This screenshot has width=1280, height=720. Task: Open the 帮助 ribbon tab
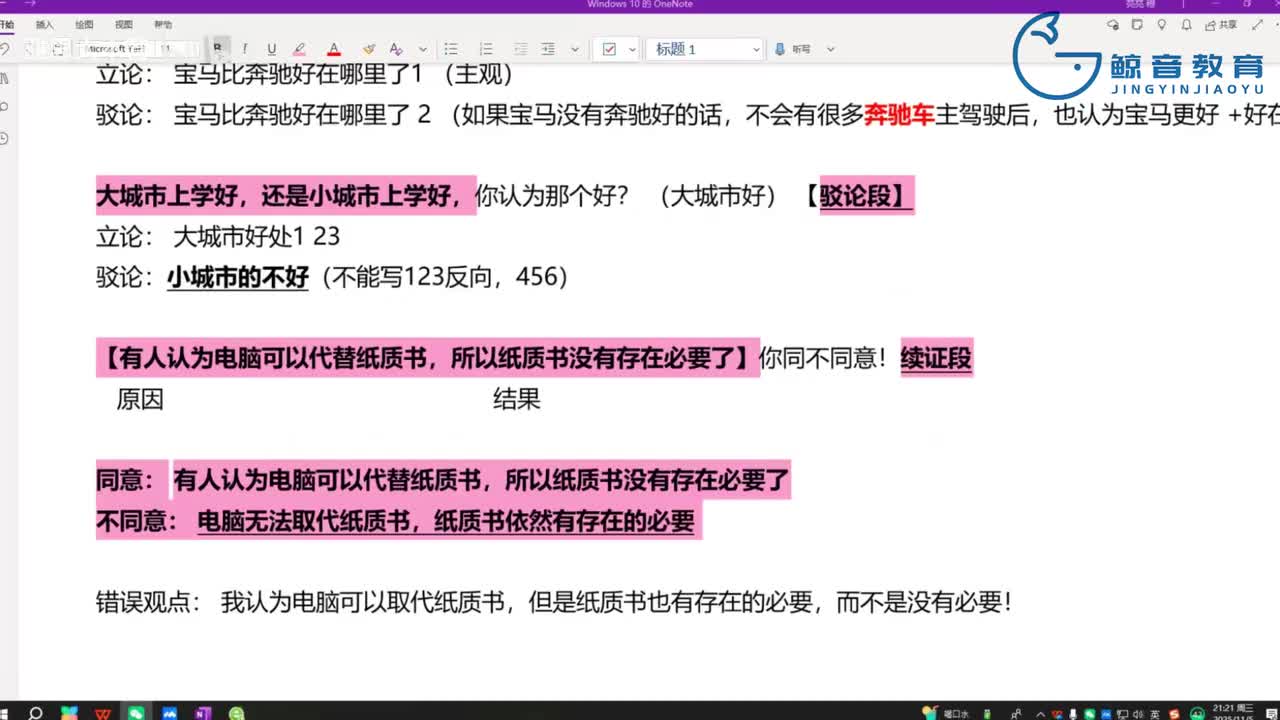coord(162,24)
